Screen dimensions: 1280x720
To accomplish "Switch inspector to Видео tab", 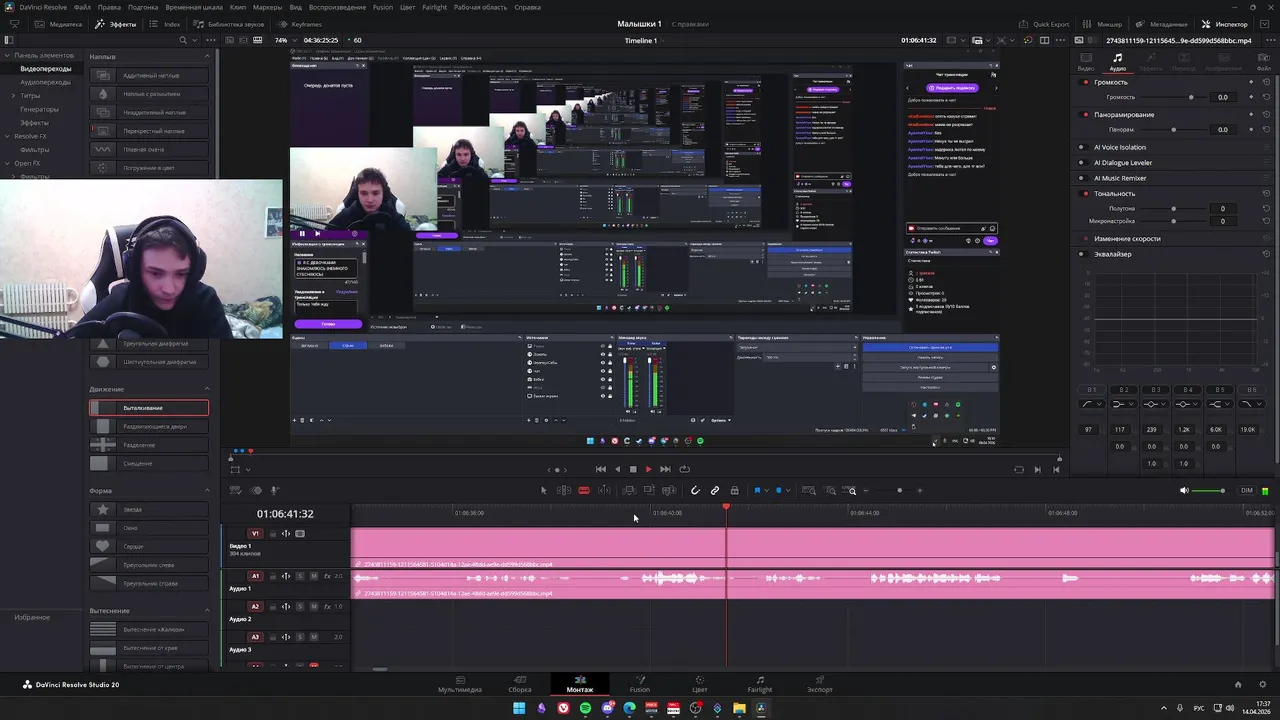I will (1086, 63).
